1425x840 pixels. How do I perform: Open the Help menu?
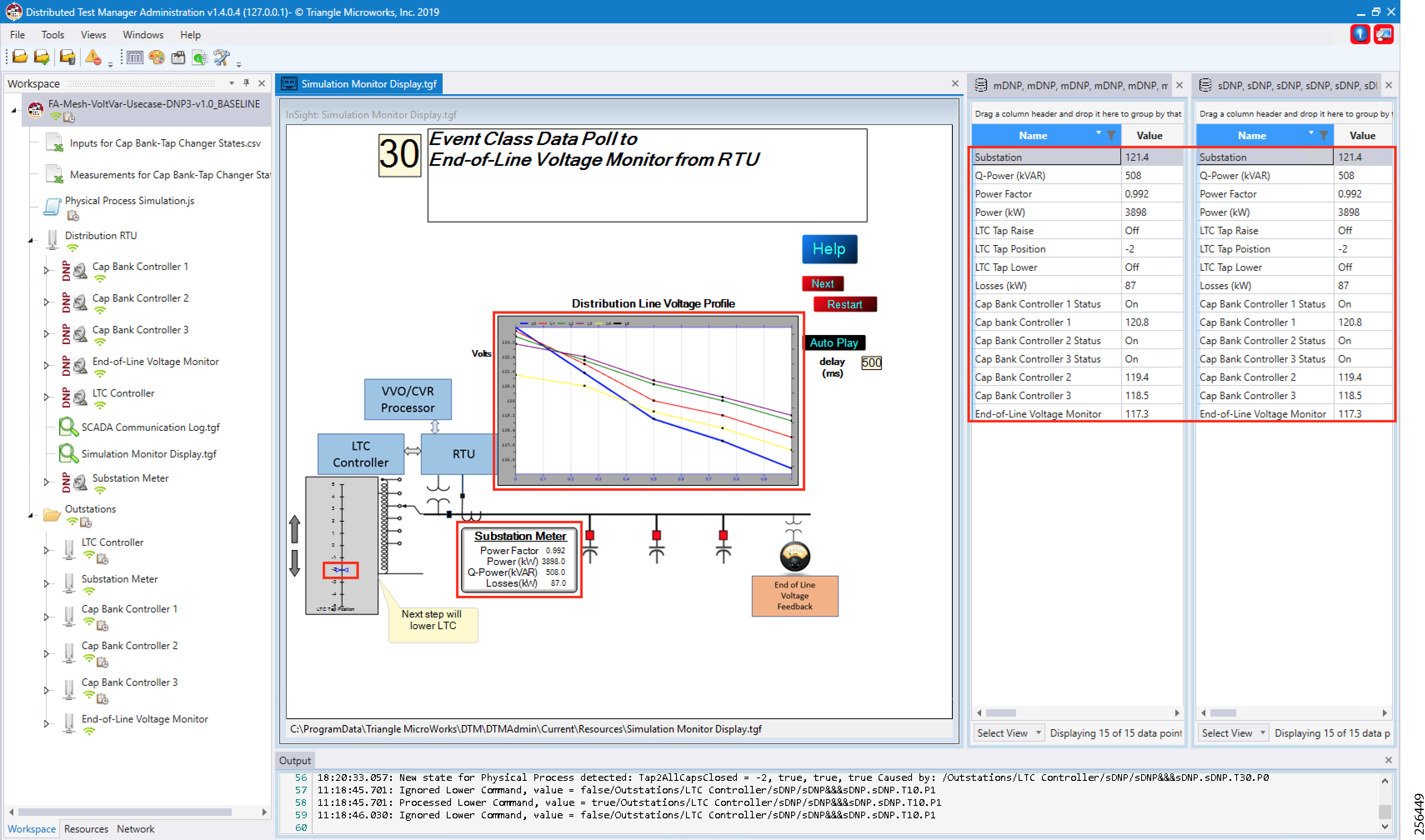click(191, 35)
